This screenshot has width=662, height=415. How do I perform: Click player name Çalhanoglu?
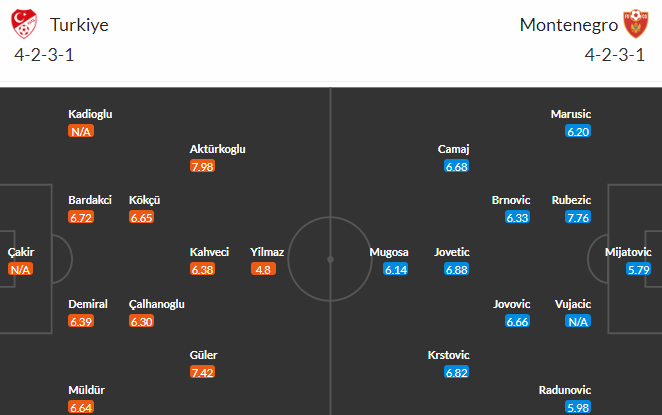157,304
